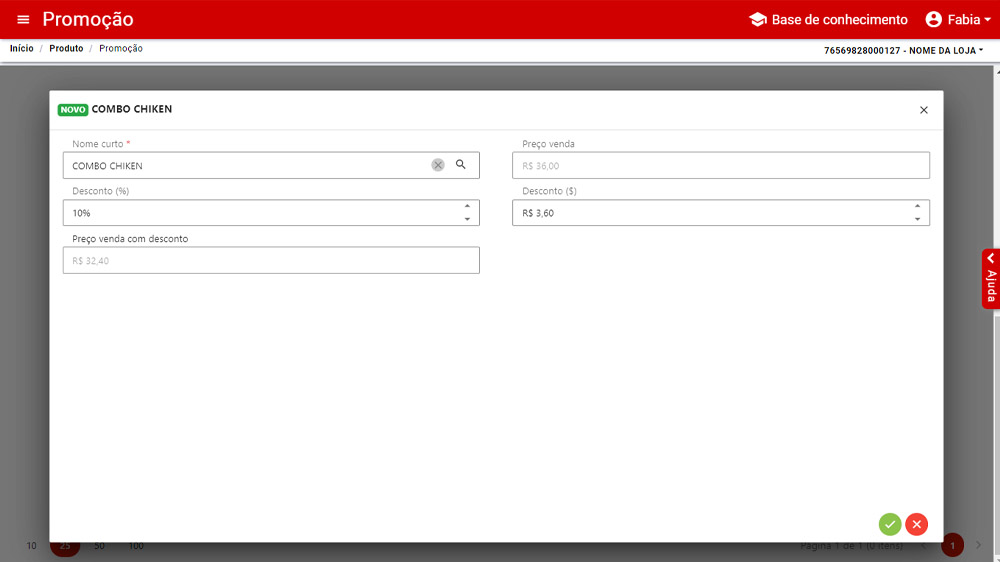Click the graduation cap knowledge icon
The height and width of the screenshot is (562, 1000).
pos(757,20)
